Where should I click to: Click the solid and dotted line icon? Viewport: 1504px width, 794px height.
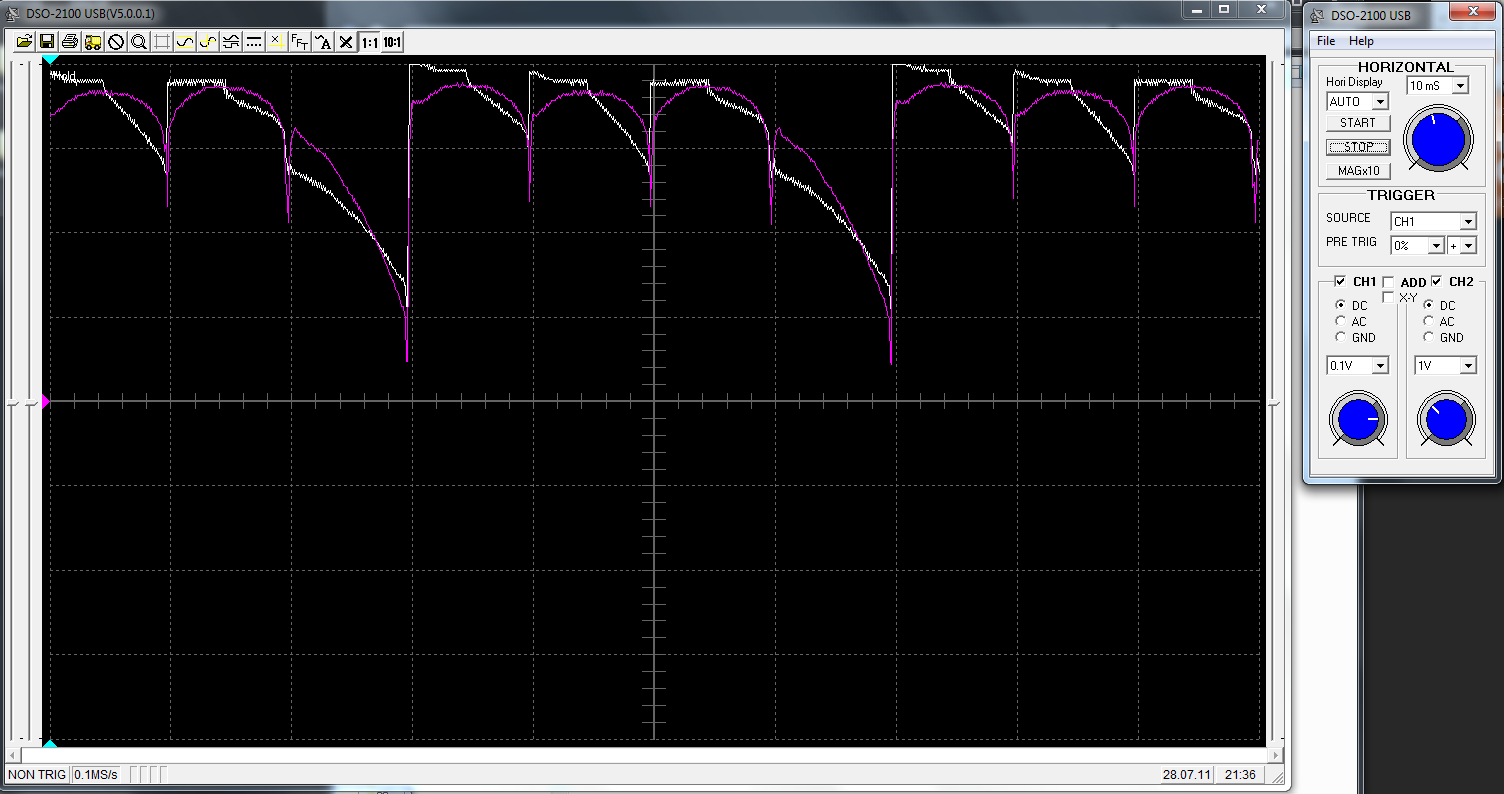[x=254, y=42]
